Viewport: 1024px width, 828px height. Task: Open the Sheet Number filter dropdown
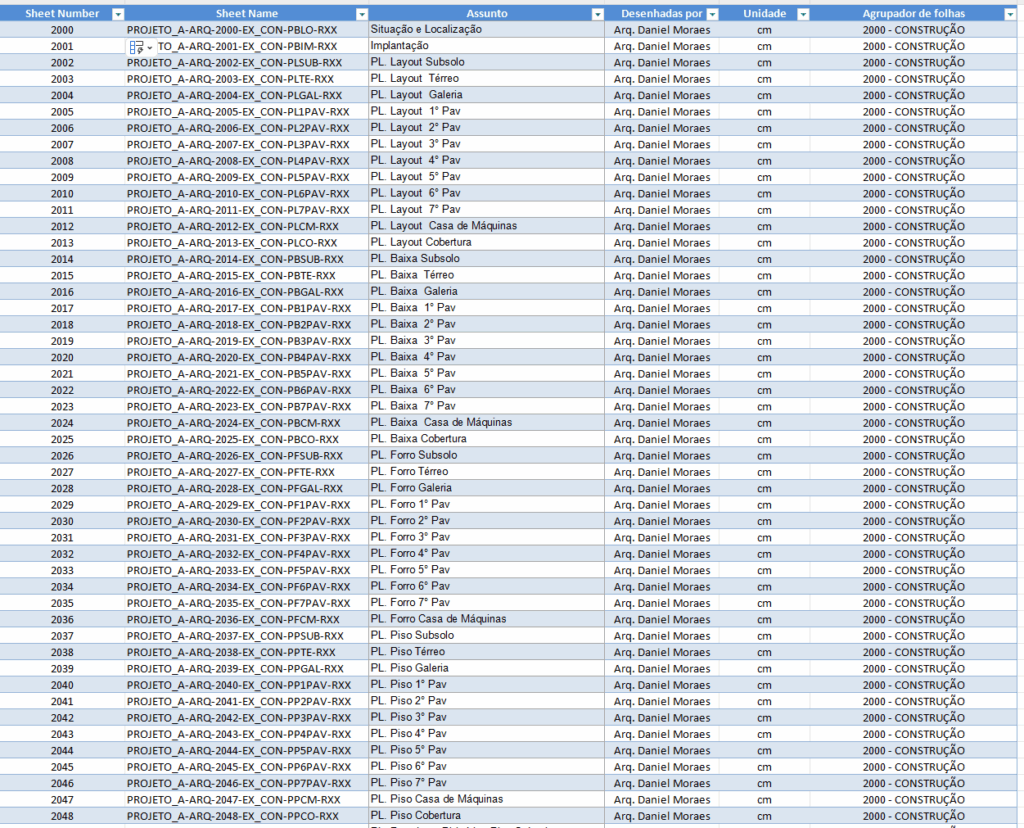[118, 14]
